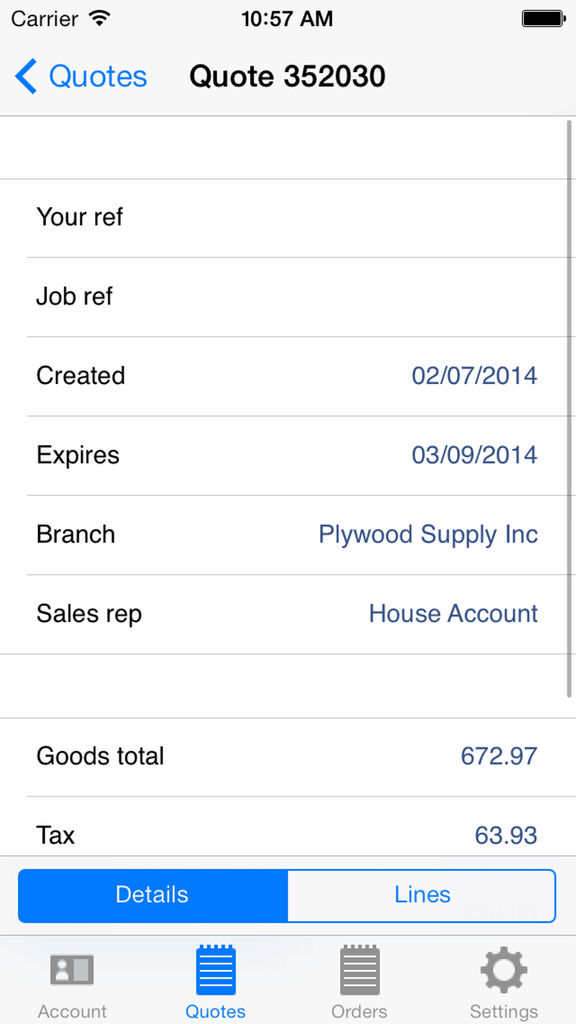Select the Job ref row

pyautogui.click(x=288, y=297)
